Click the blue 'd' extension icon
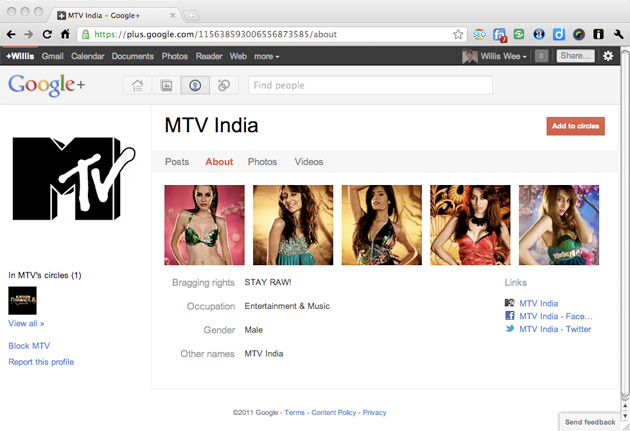 click(558, 35)
